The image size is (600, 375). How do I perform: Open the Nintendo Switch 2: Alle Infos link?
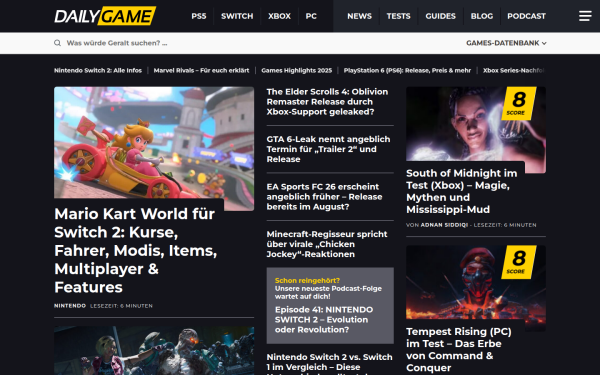coord(98,70)
